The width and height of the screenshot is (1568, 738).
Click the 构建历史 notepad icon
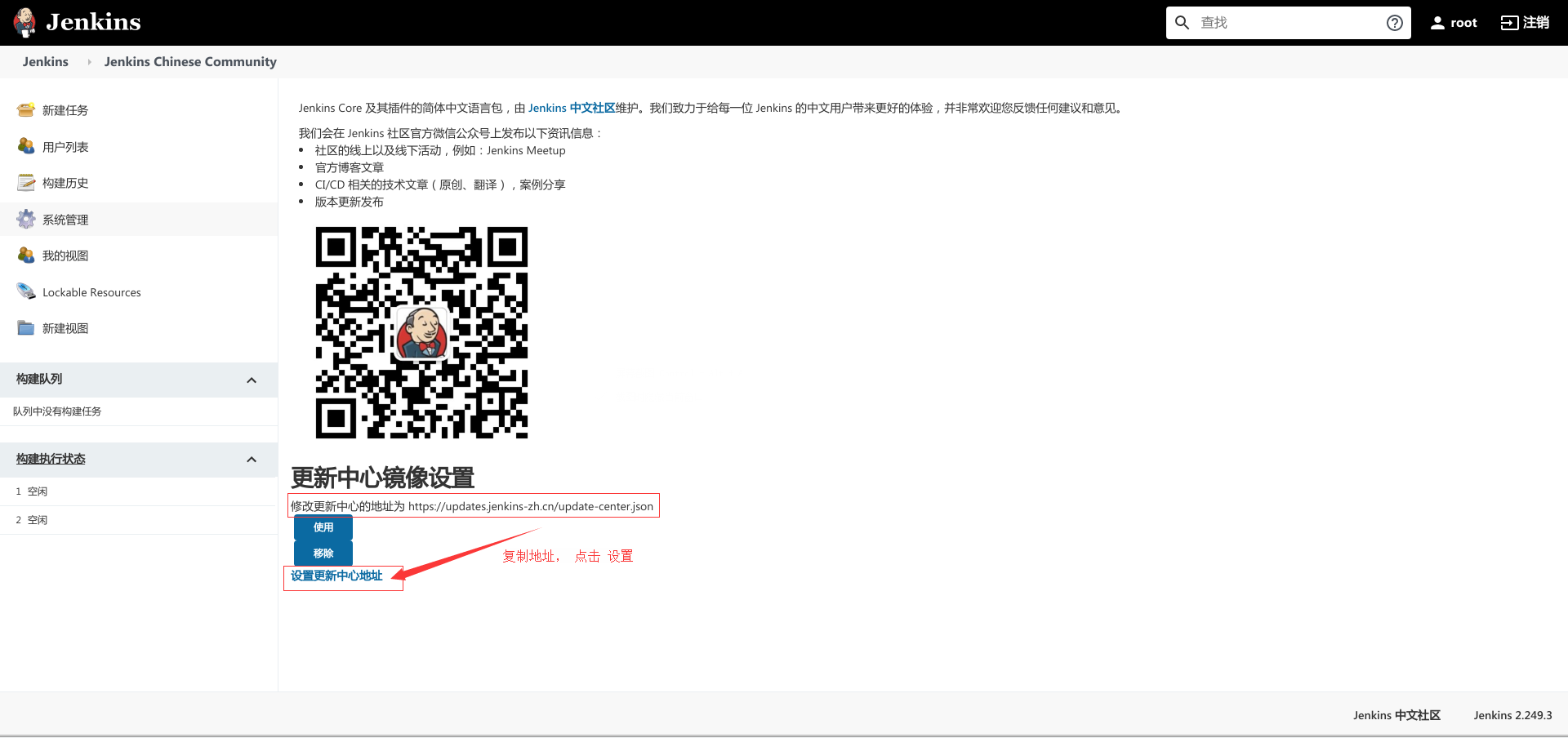(x=26, y=183)
